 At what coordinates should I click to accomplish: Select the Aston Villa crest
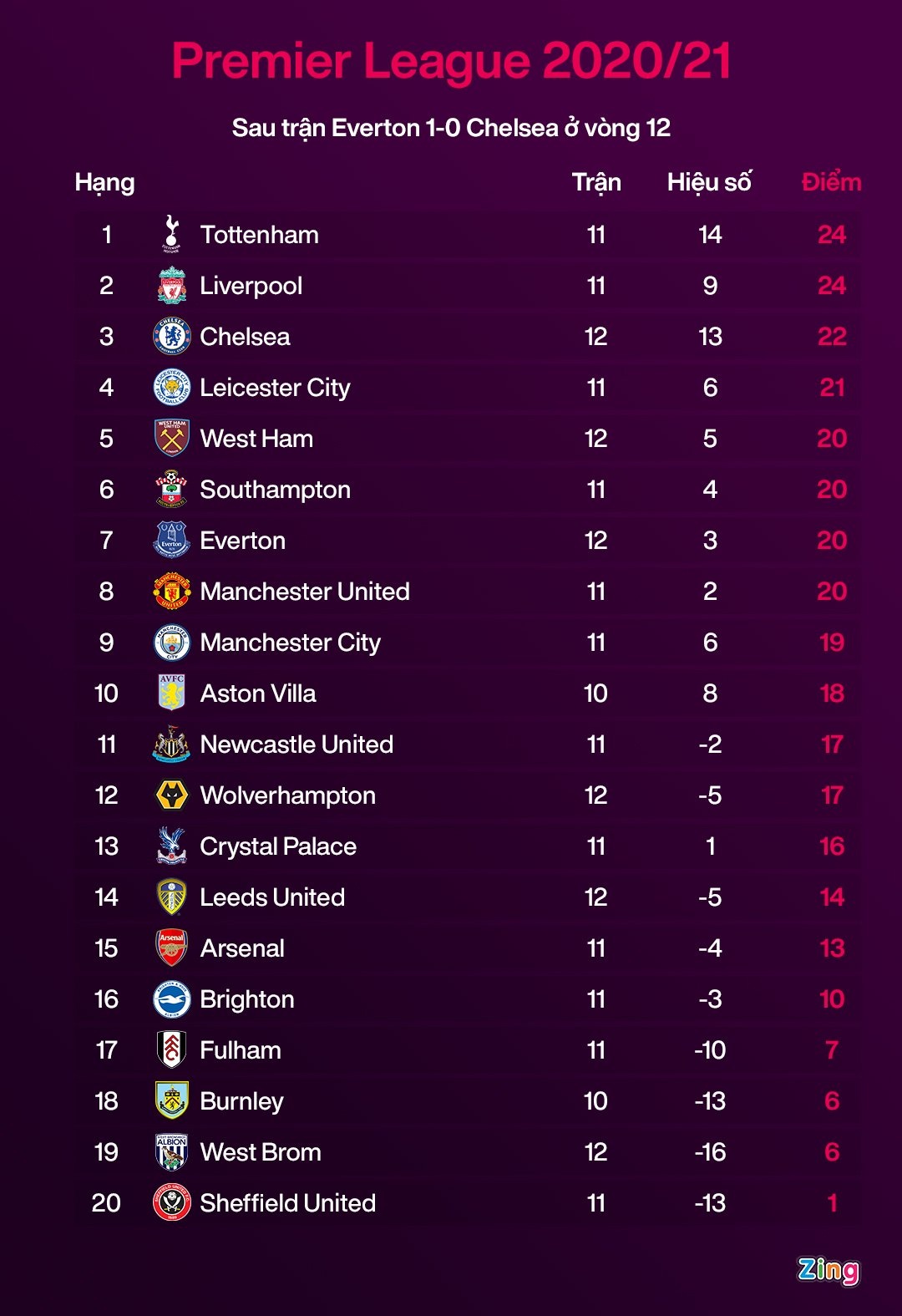[171, 694]
